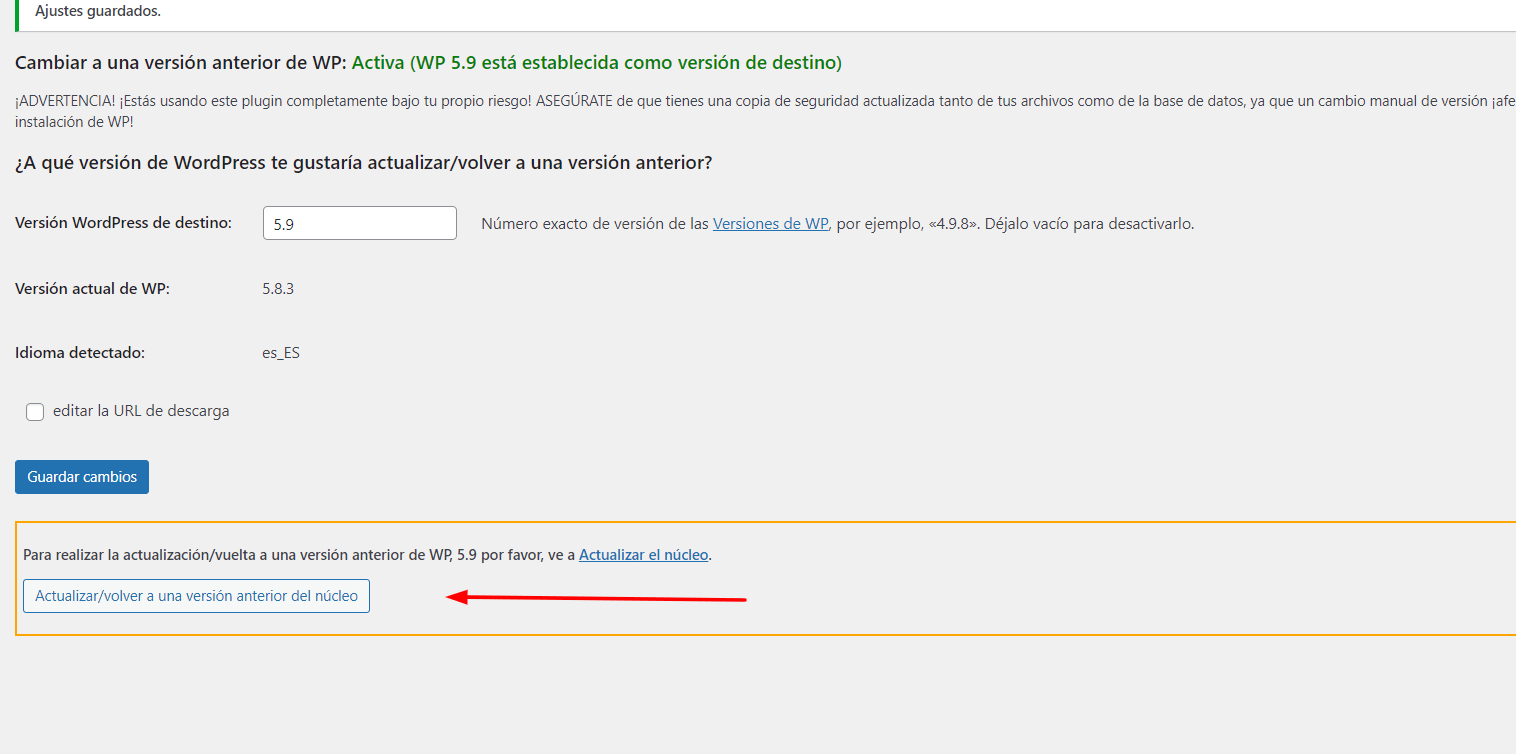Click the 'Número exacto de versión' help text
Viewport: 1516px width, 754px height.
click(838, 224)
